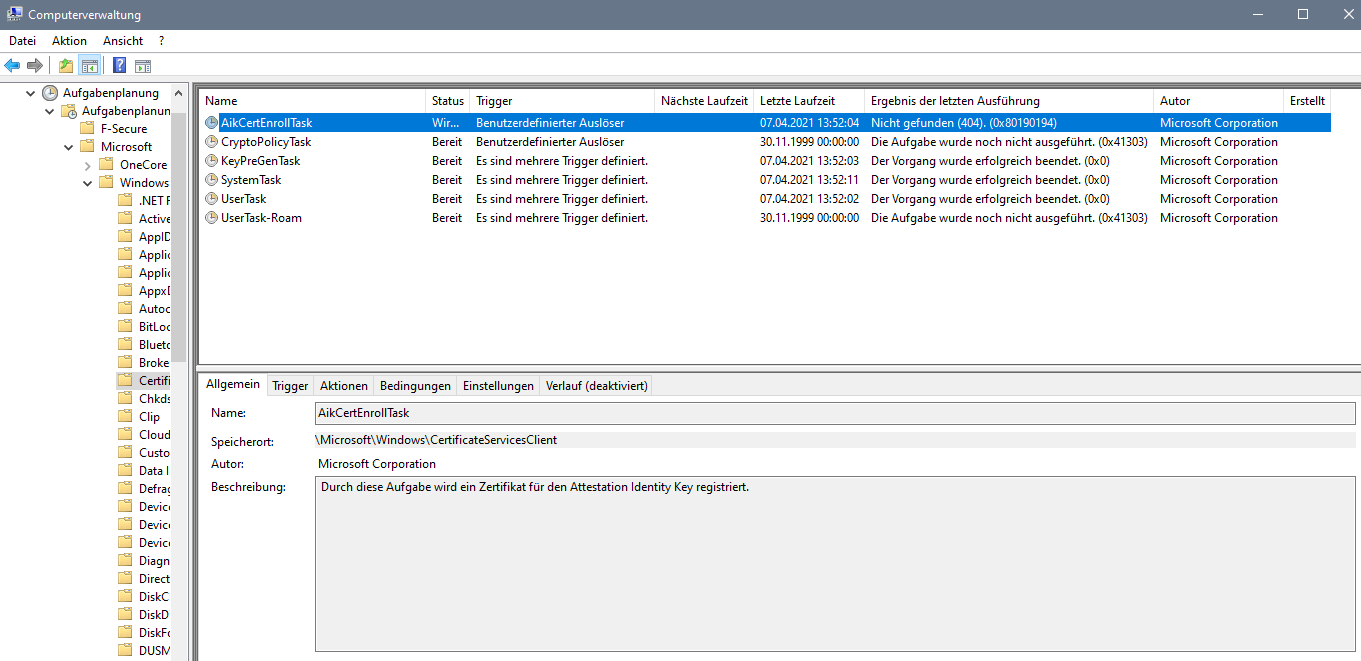Select the Diagn folder in tree
Screen dimensions: 1361x661
[154, 561]
